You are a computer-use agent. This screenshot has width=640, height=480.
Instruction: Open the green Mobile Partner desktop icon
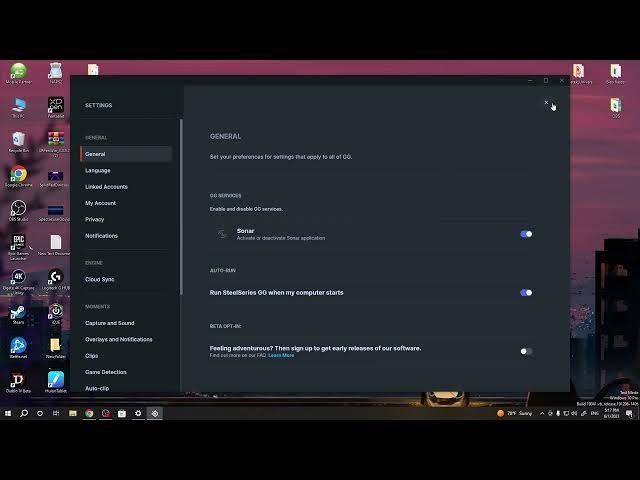tap(18, 73)
